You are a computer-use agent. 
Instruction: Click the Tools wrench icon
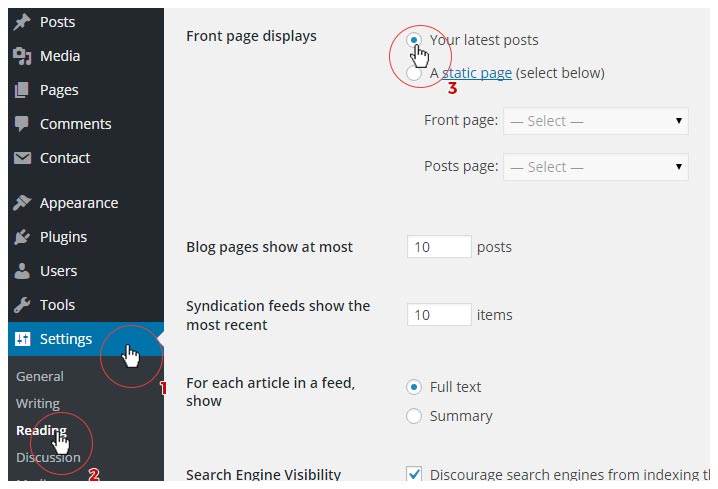tap(22, 305)
